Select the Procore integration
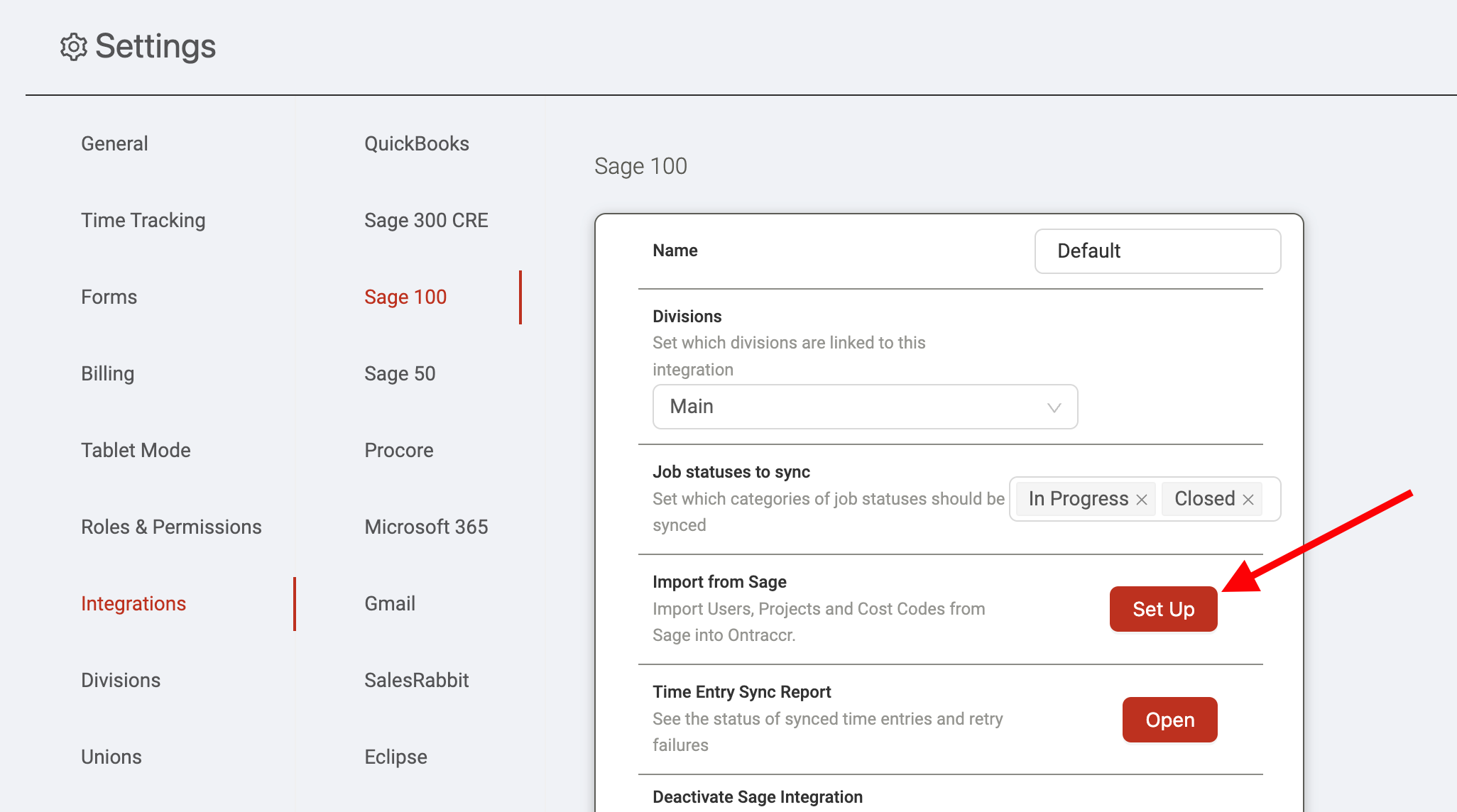 coord(399,450)
